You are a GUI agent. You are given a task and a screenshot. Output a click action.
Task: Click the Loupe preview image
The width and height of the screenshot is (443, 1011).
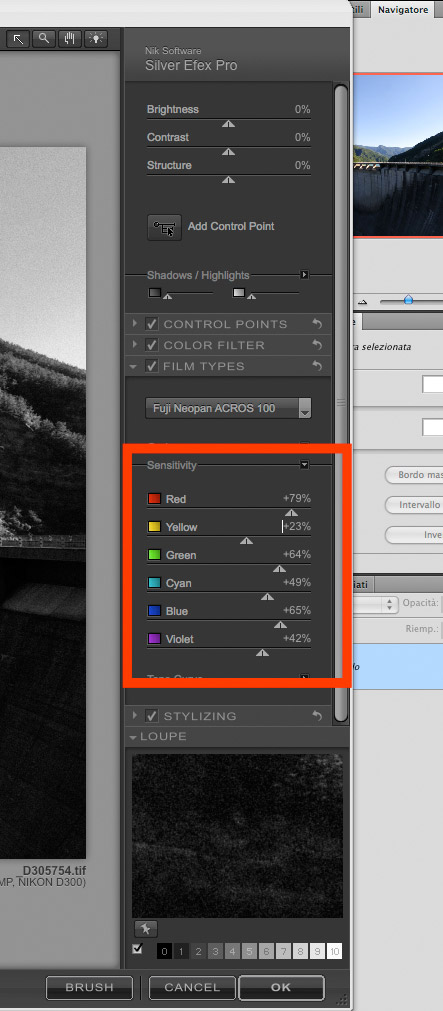pos(237,836)
